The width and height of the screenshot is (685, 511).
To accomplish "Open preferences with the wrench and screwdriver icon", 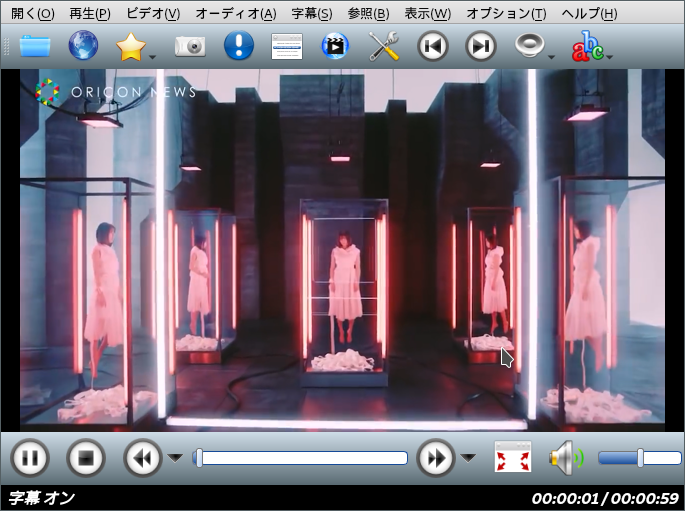I will [x=384, y=46].
